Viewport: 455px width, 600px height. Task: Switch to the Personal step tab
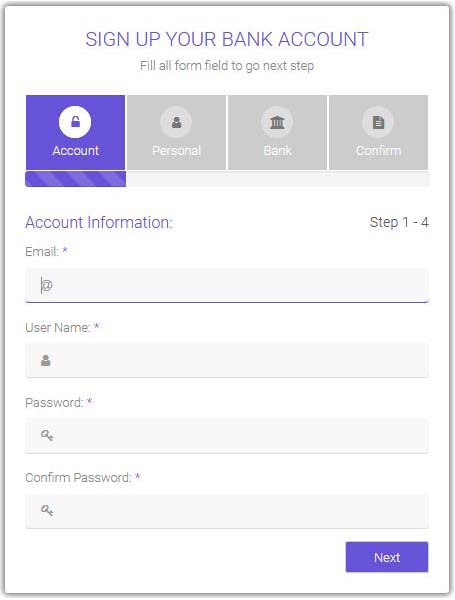[176, 132]
